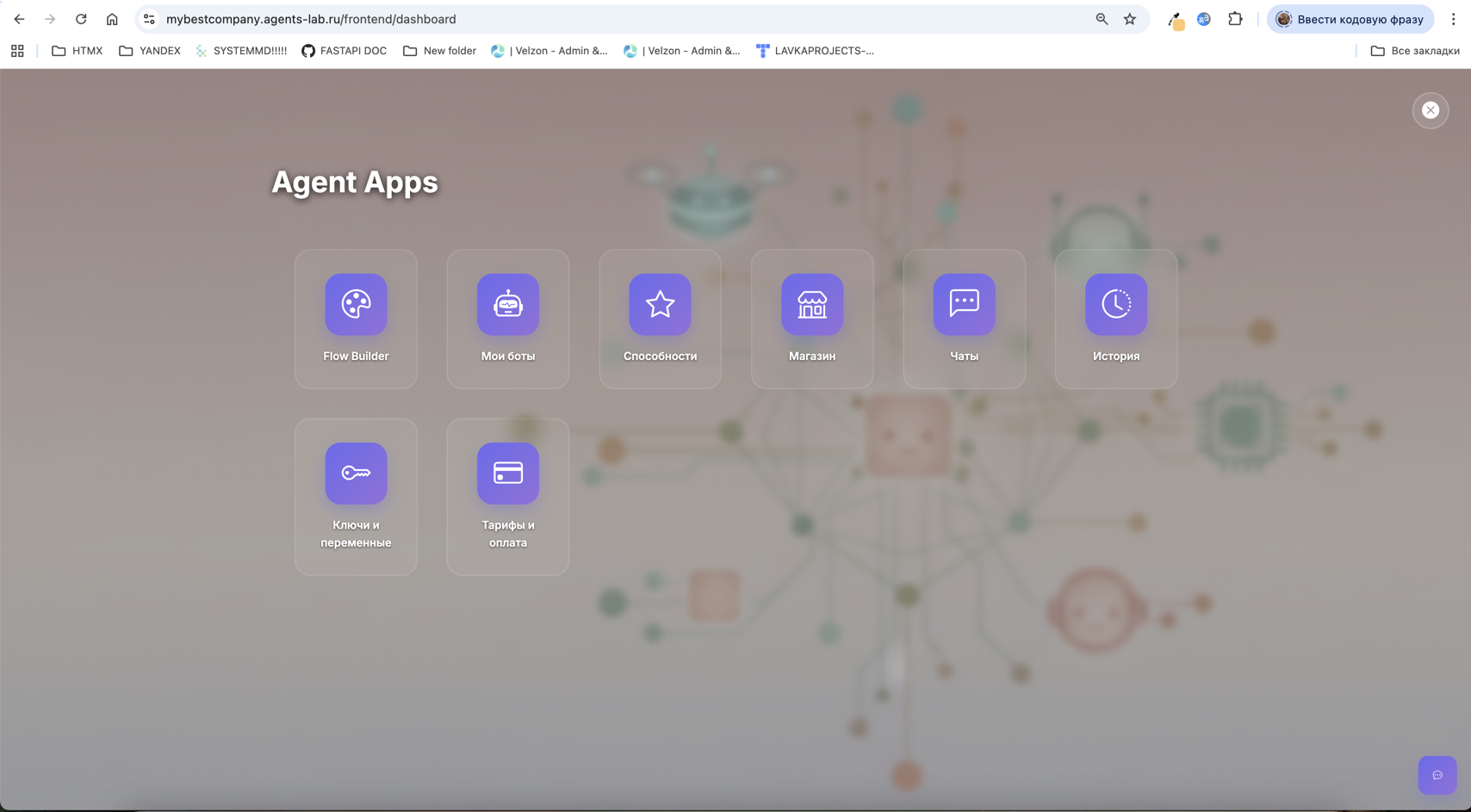
Task: Open the Мои боты robot icon
Action: coord(507,305)
